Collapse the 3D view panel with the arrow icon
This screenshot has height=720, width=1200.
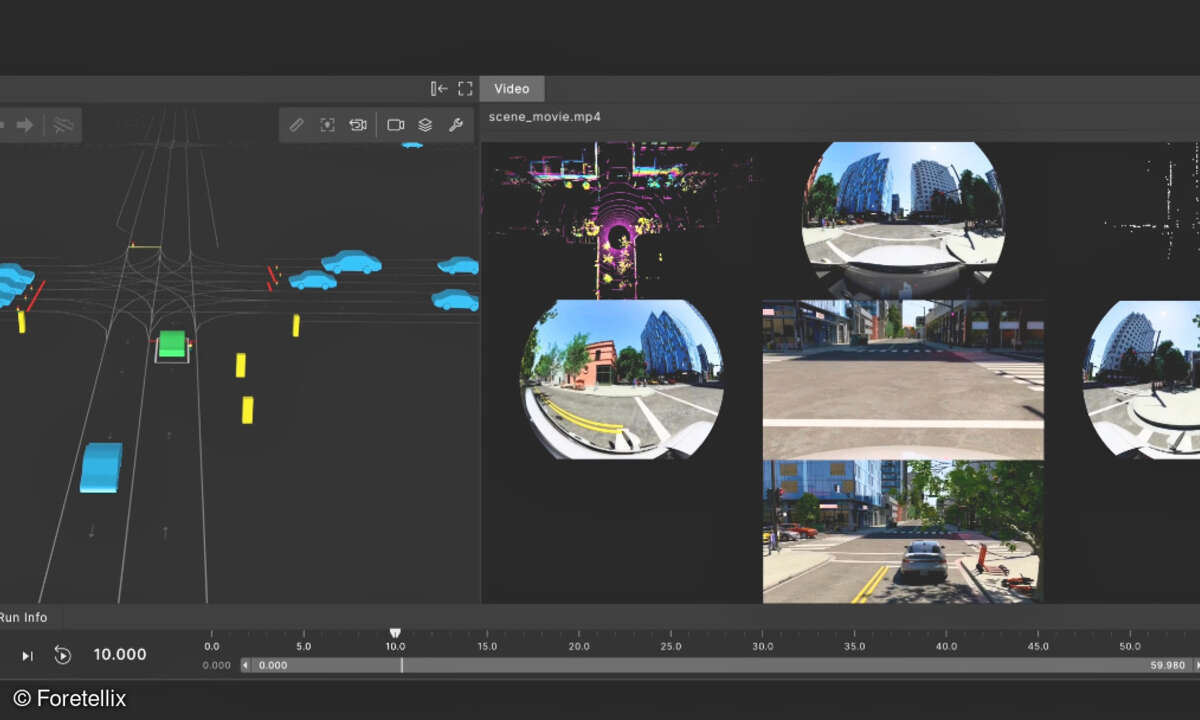click(439, 89)
